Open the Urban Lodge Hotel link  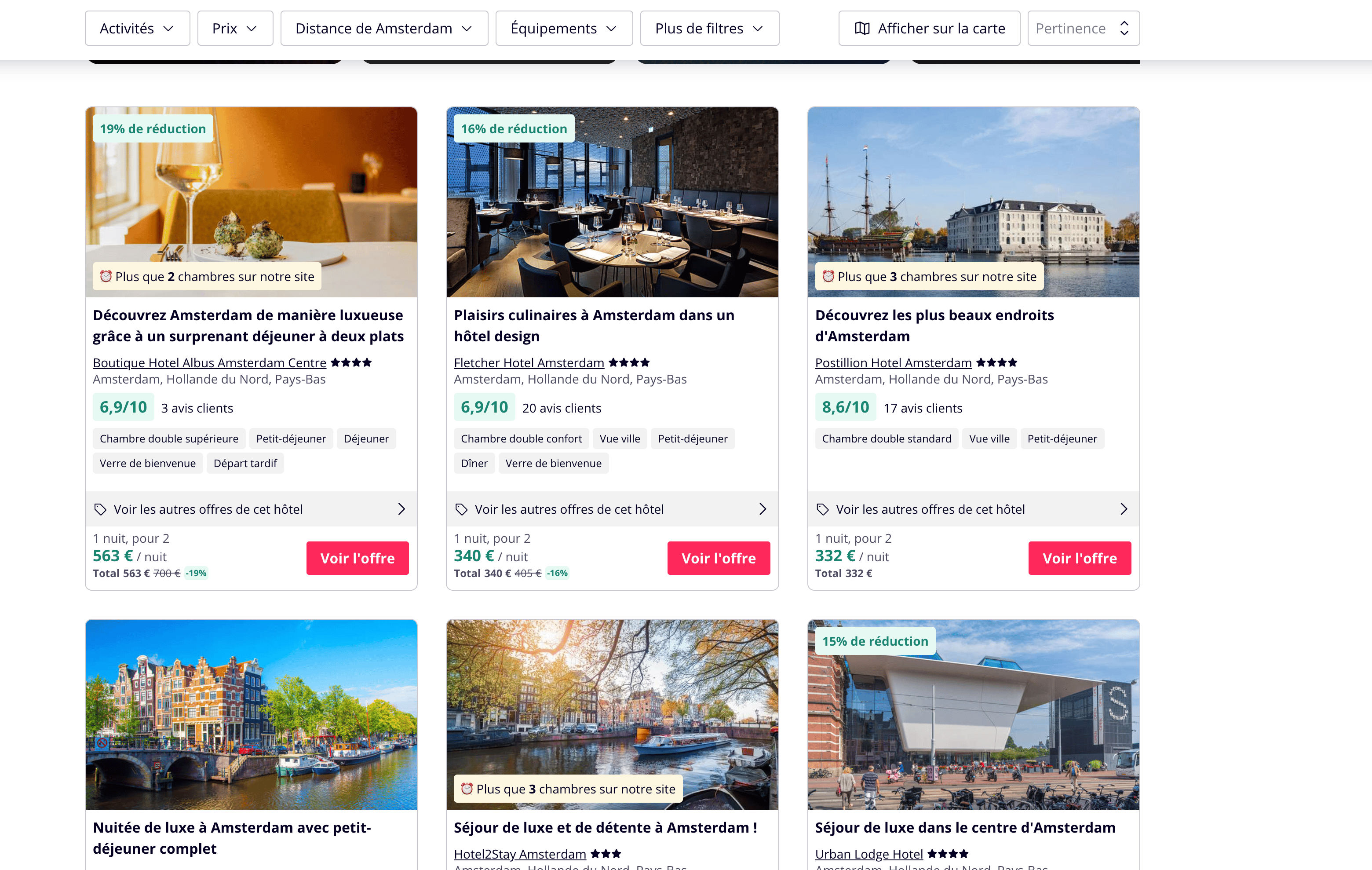868,854
